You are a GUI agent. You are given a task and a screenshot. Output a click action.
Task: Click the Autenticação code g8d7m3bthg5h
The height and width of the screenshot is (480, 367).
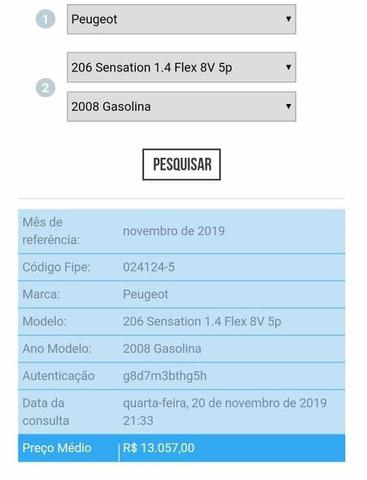165,376
